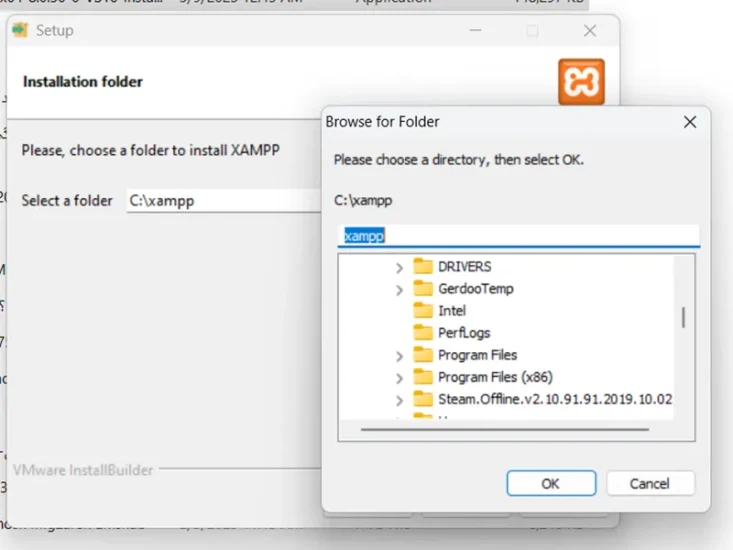The height and width of the screenshot is (550, 733).
Task: Select the GerdooTemp folder icon
Action: 423,288
